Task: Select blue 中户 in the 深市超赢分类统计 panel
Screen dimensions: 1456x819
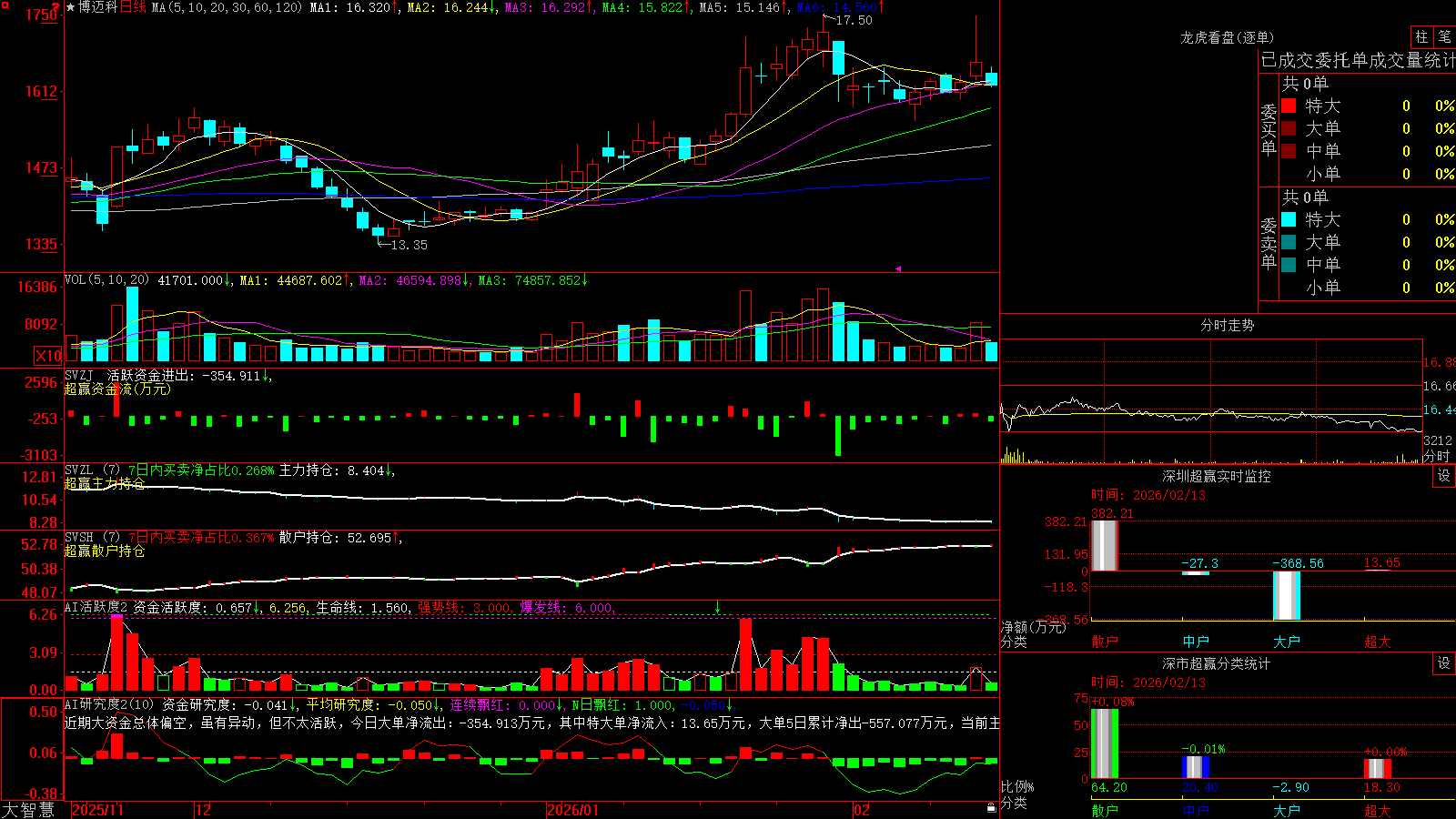Action: pos(1196,810)
